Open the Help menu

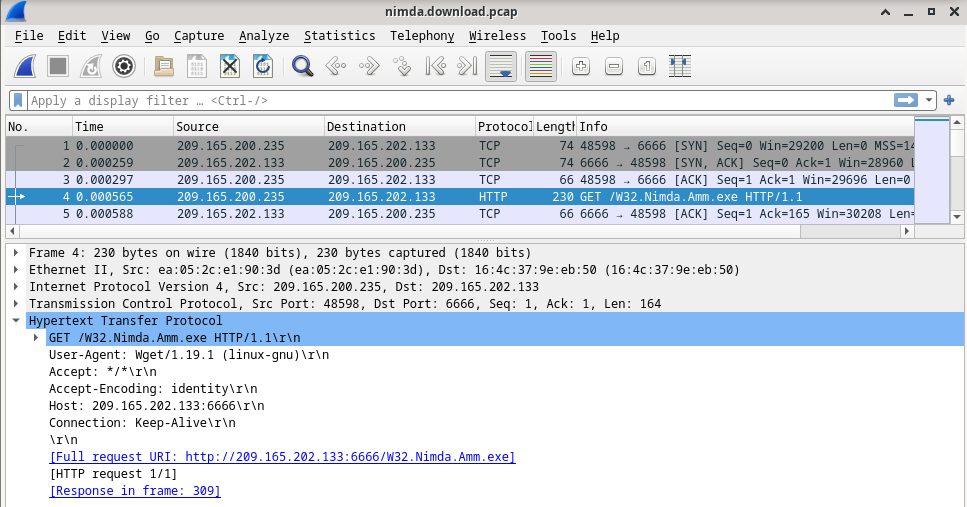(604, 36)
